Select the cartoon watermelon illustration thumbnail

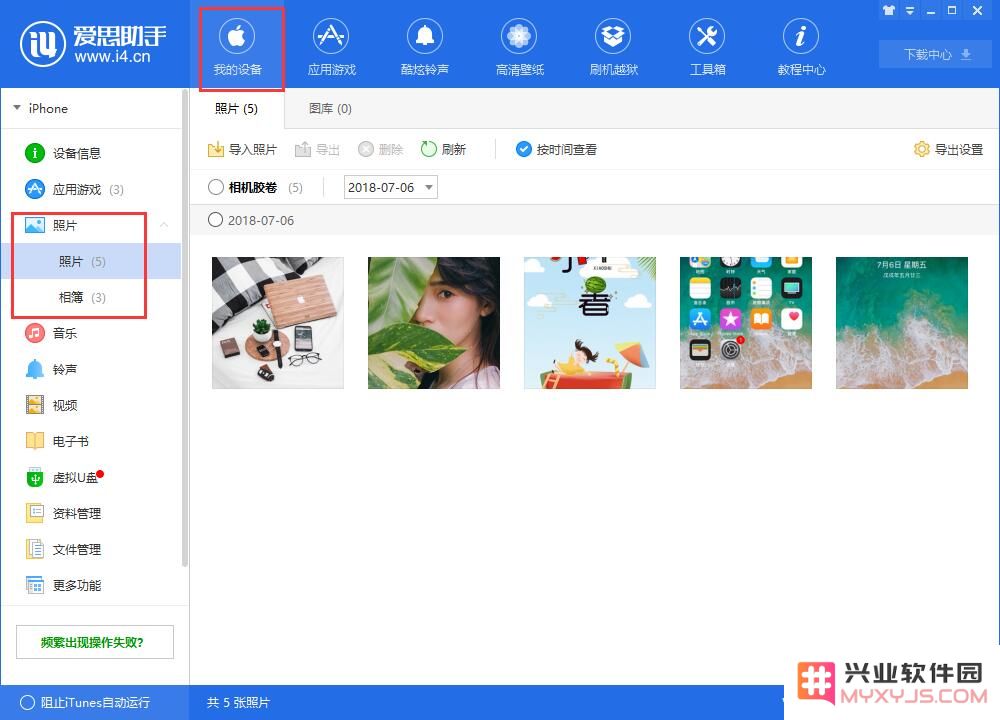pyautogui.click(x=590, y=323)
